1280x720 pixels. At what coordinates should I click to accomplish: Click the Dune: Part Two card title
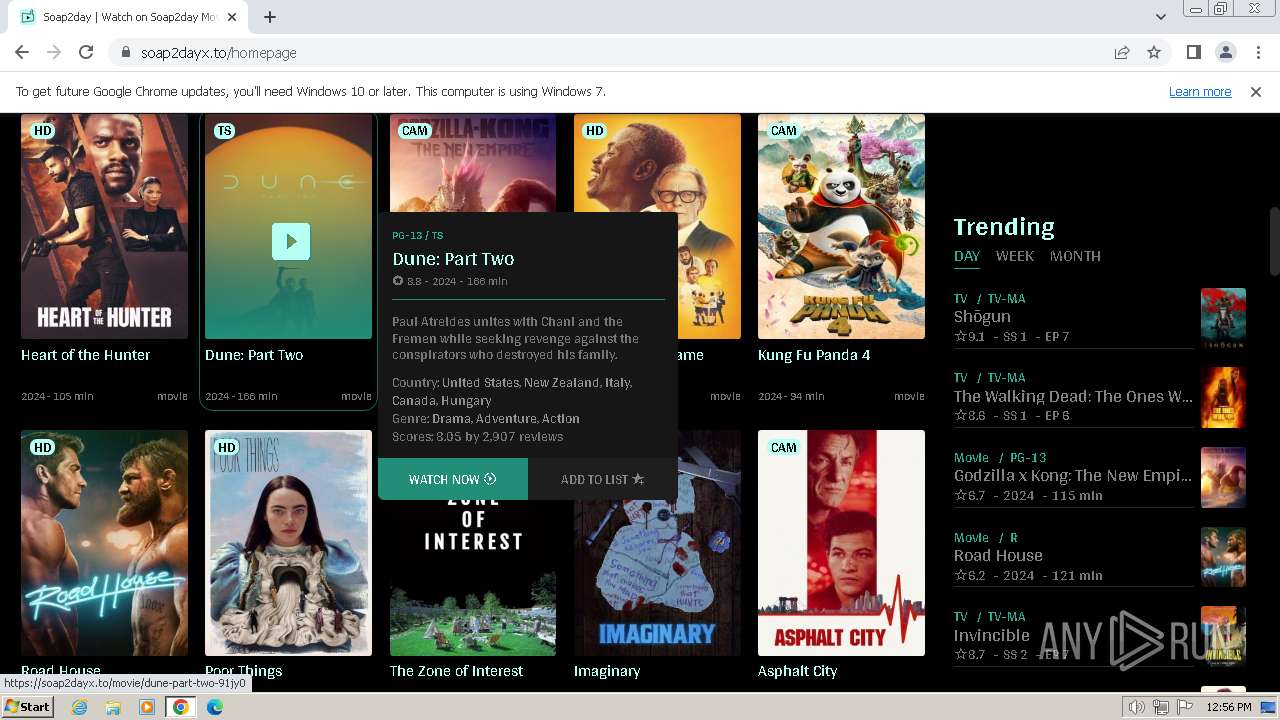point(254,355)
